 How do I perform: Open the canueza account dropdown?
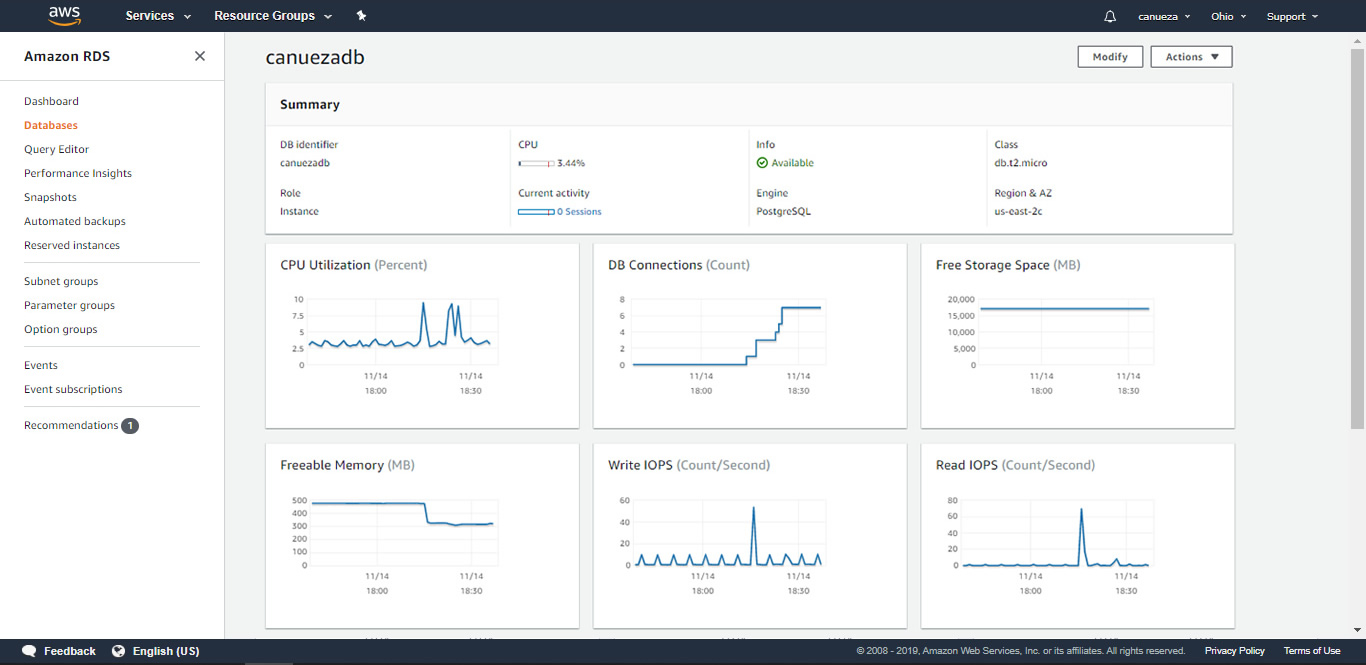point(1164,16)
